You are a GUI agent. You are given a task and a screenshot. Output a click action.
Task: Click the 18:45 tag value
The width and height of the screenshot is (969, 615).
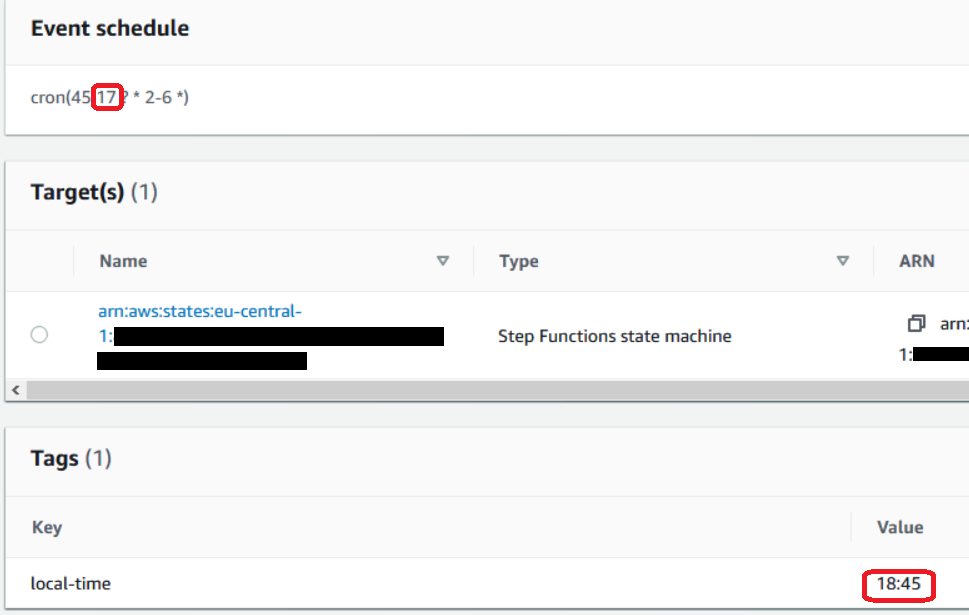898,584
